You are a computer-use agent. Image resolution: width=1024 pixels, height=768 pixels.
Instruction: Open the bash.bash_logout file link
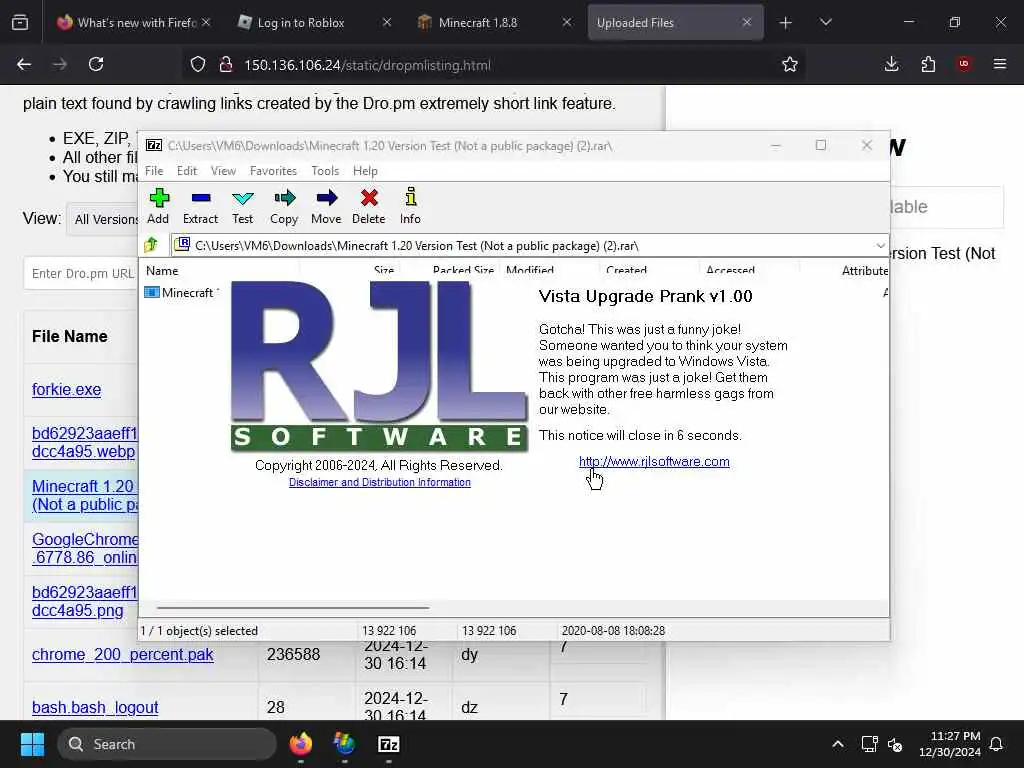pos(95,707)
